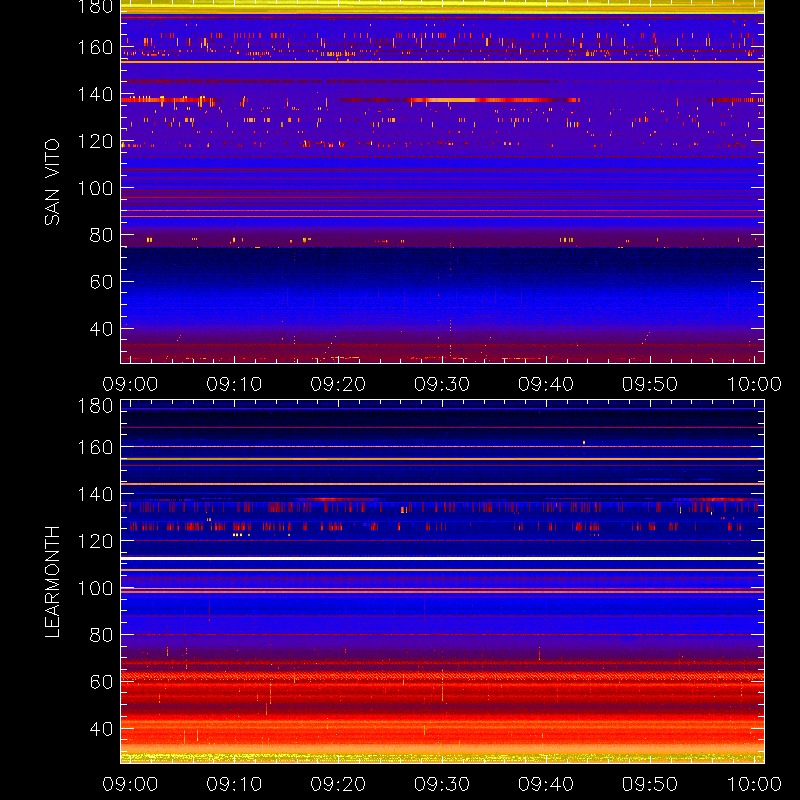Click inside the San Vito spectrogram plot
Image resolution: width=800 pixels, height=800 pixels.
[442, 182]
